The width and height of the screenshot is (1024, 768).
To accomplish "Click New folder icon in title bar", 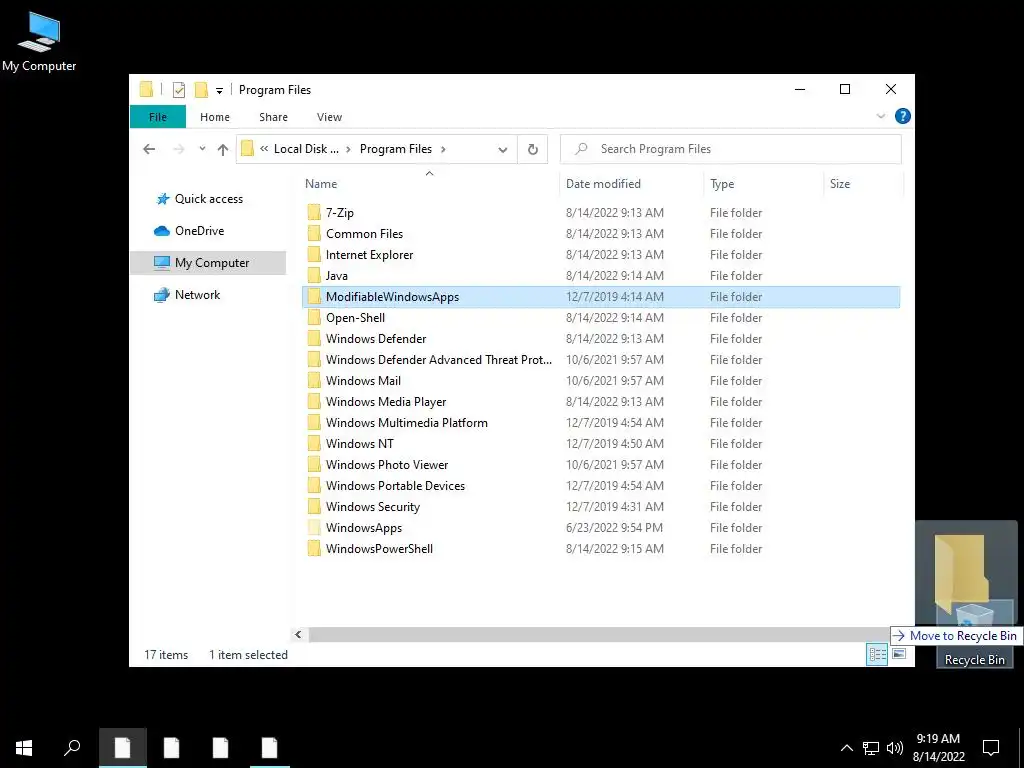I will click(x=202, y=89).
